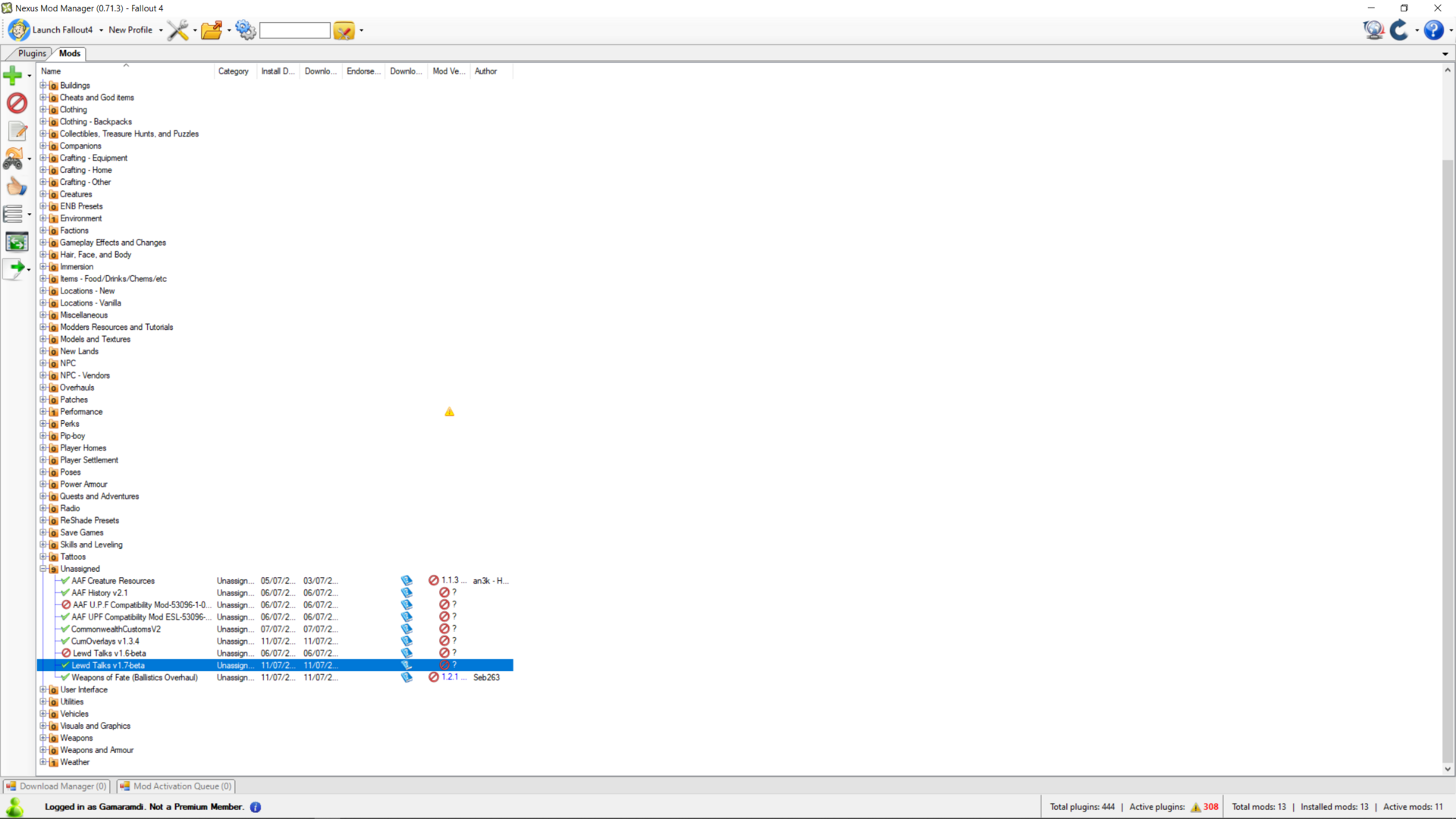Expand the Environment category

(43, 218)
